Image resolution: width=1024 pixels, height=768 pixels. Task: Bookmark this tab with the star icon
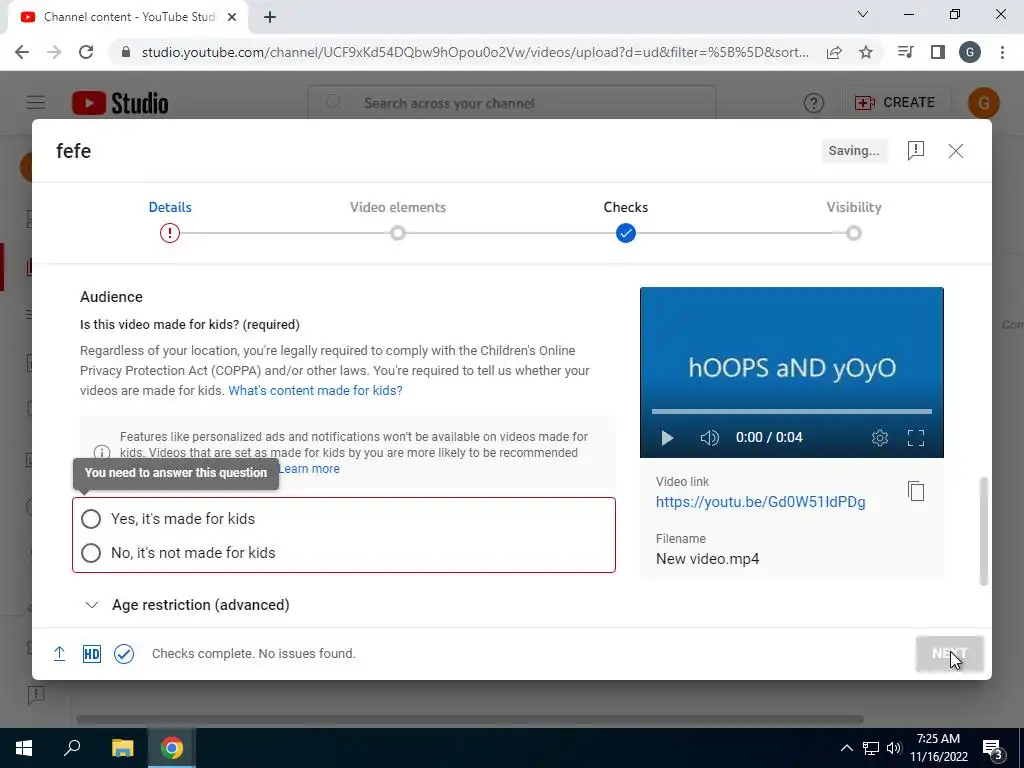(866, 52)
